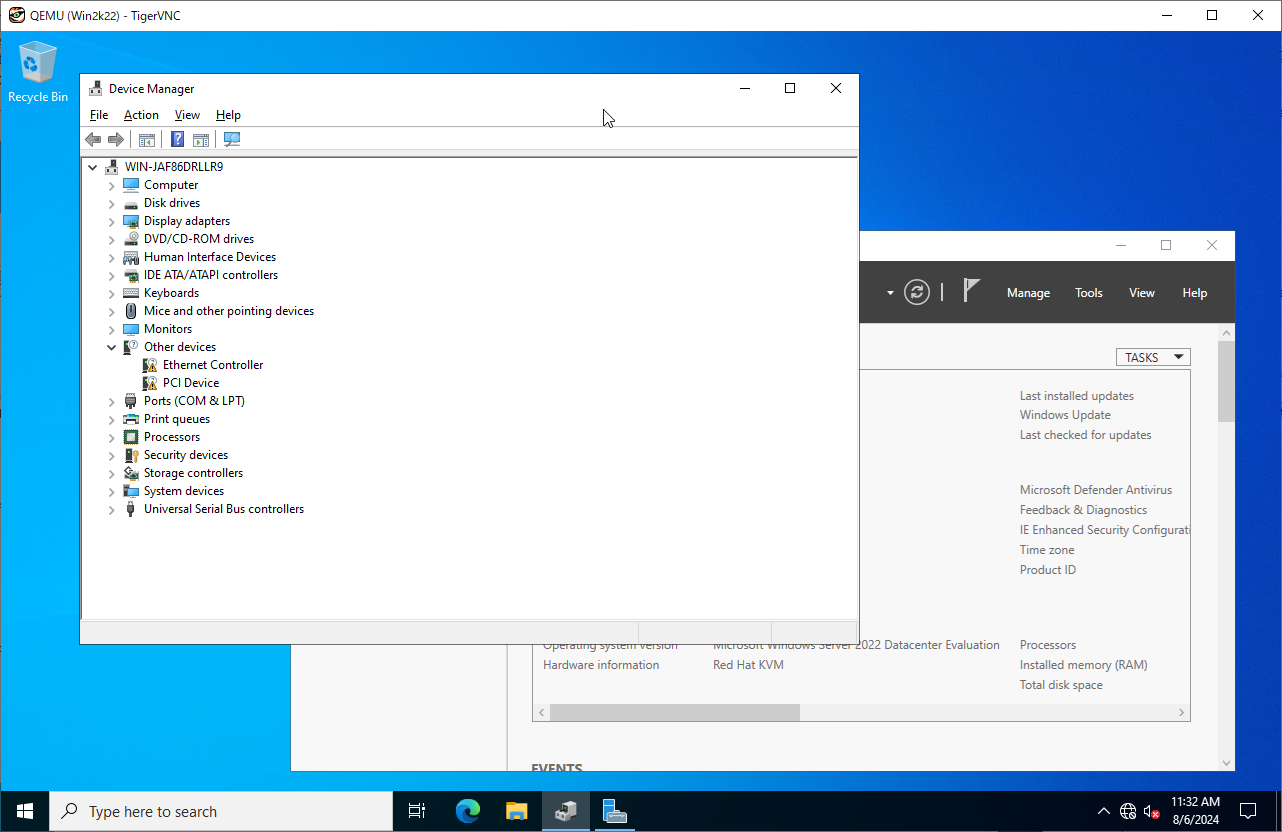The height and width of the screenshot is (832, 1282).
Task: Open the Help menu in Device Manager
Action: (228, 115)
